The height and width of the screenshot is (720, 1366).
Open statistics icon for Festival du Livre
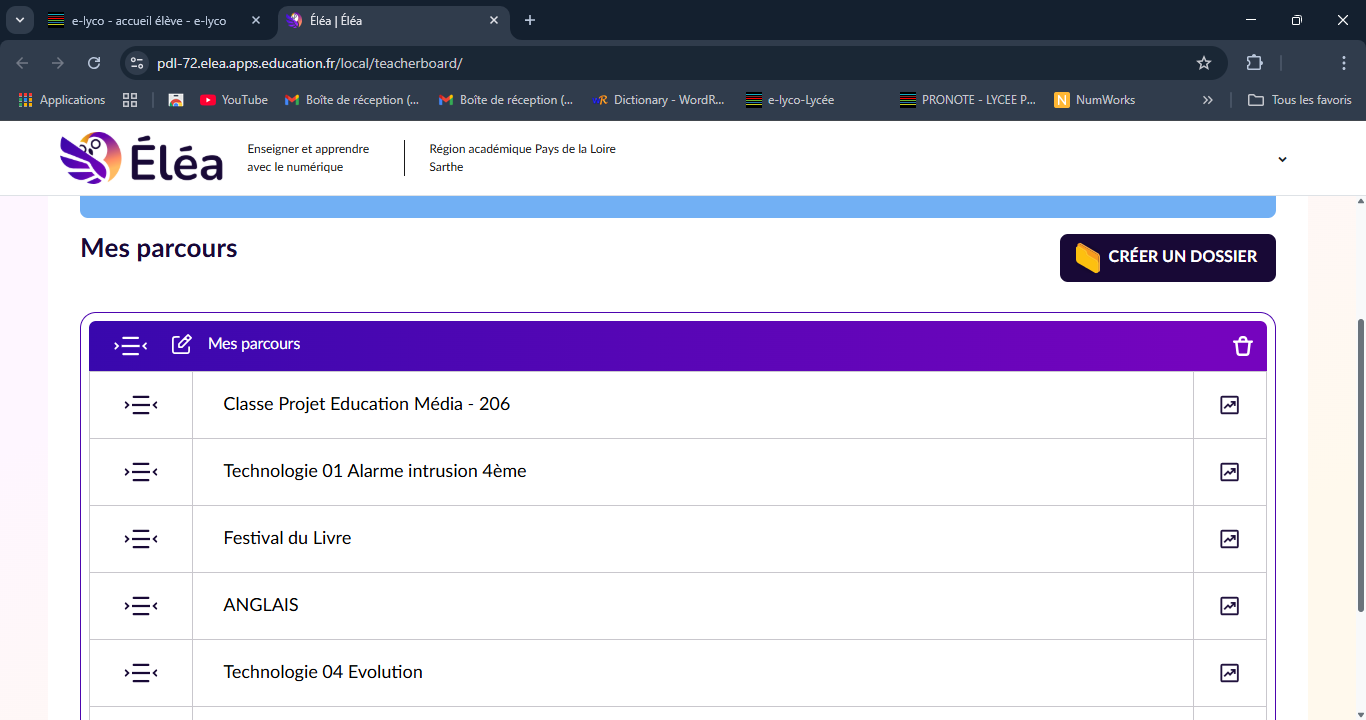click(1229, 539)
